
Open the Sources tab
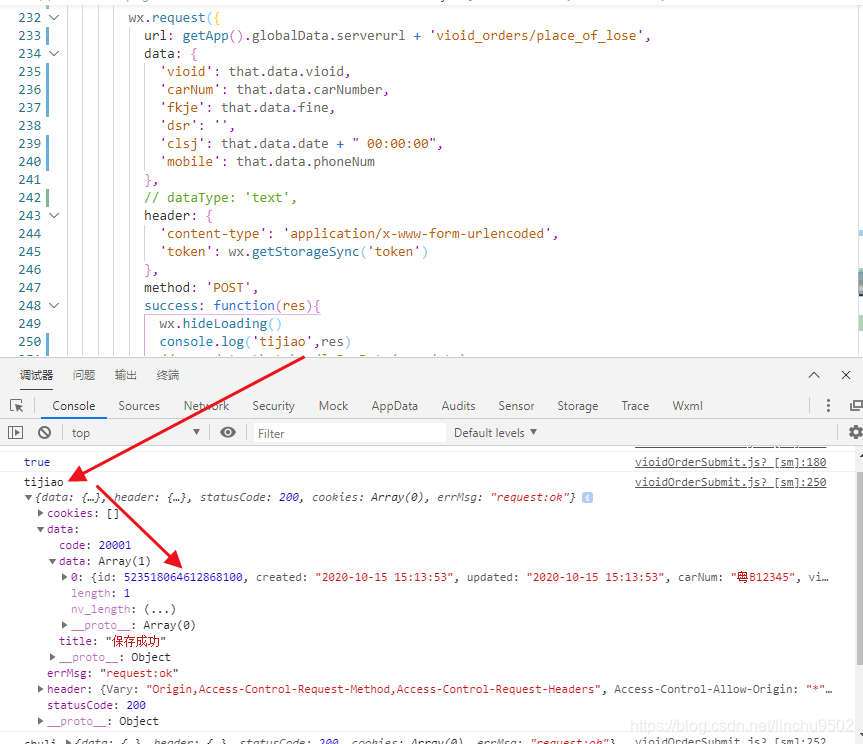(139, 406)
